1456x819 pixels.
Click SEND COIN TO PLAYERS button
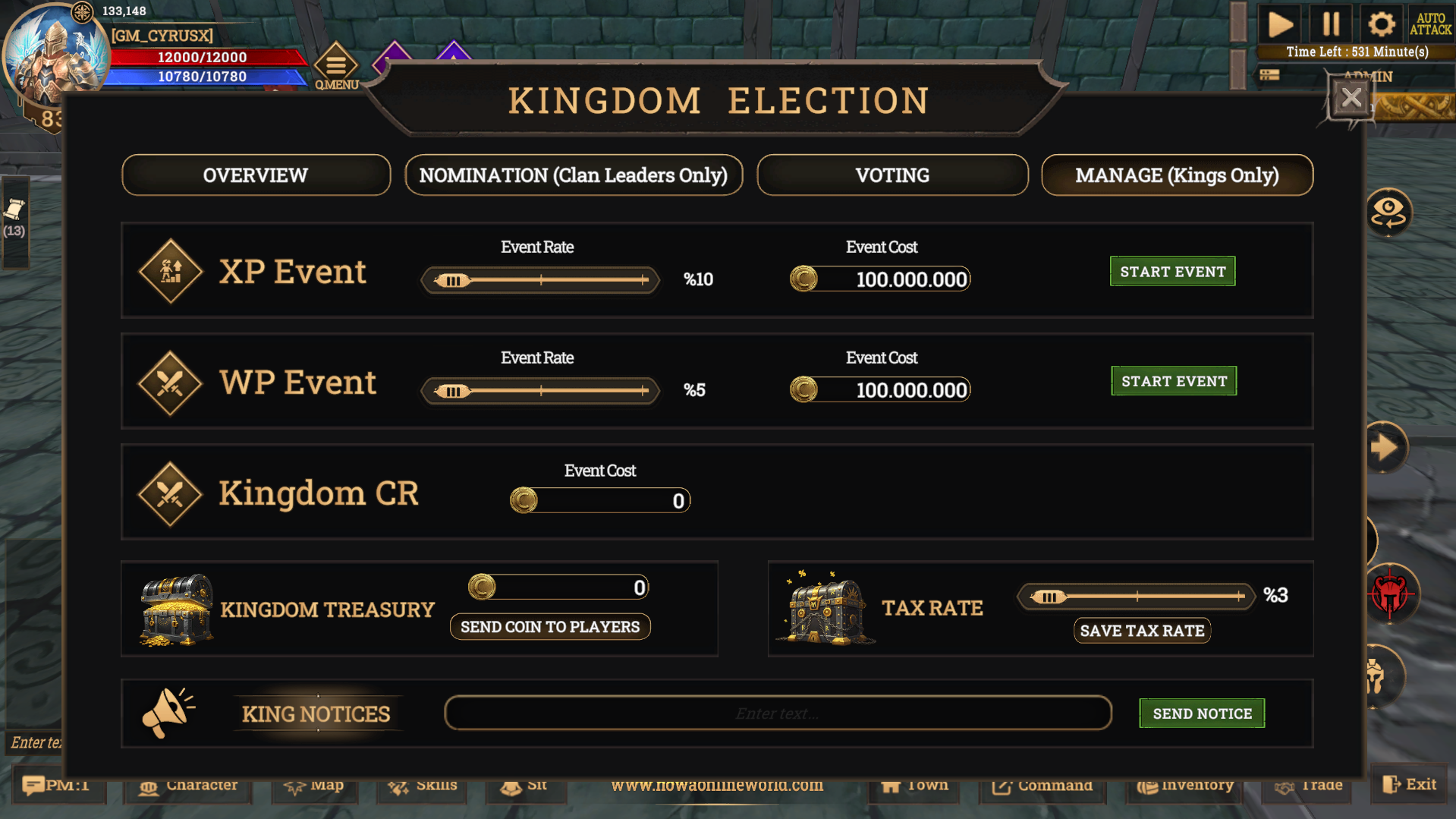[x=550, y=627]
